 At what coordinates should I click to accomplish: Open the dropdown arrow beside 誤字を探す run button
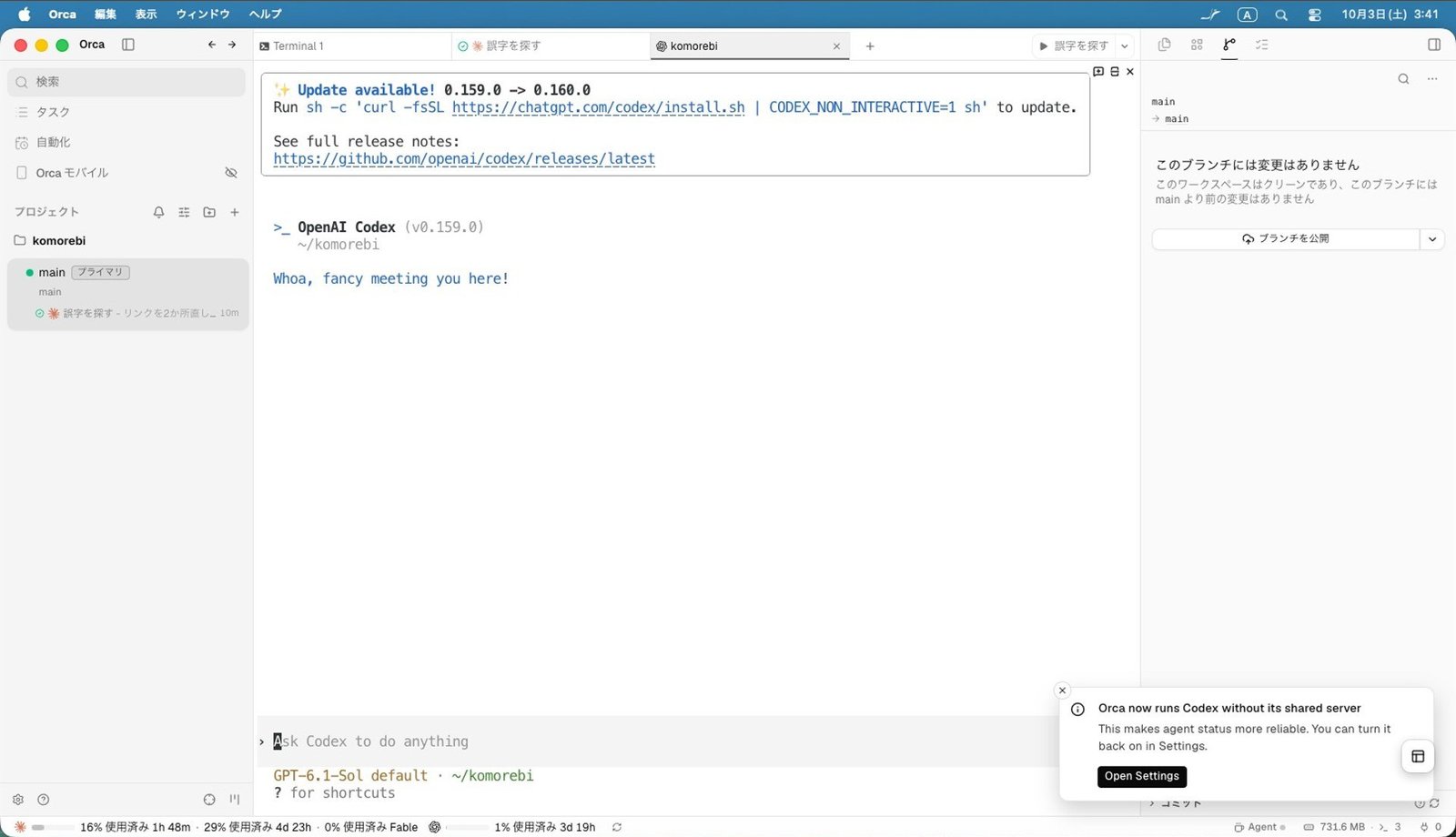1125,45
